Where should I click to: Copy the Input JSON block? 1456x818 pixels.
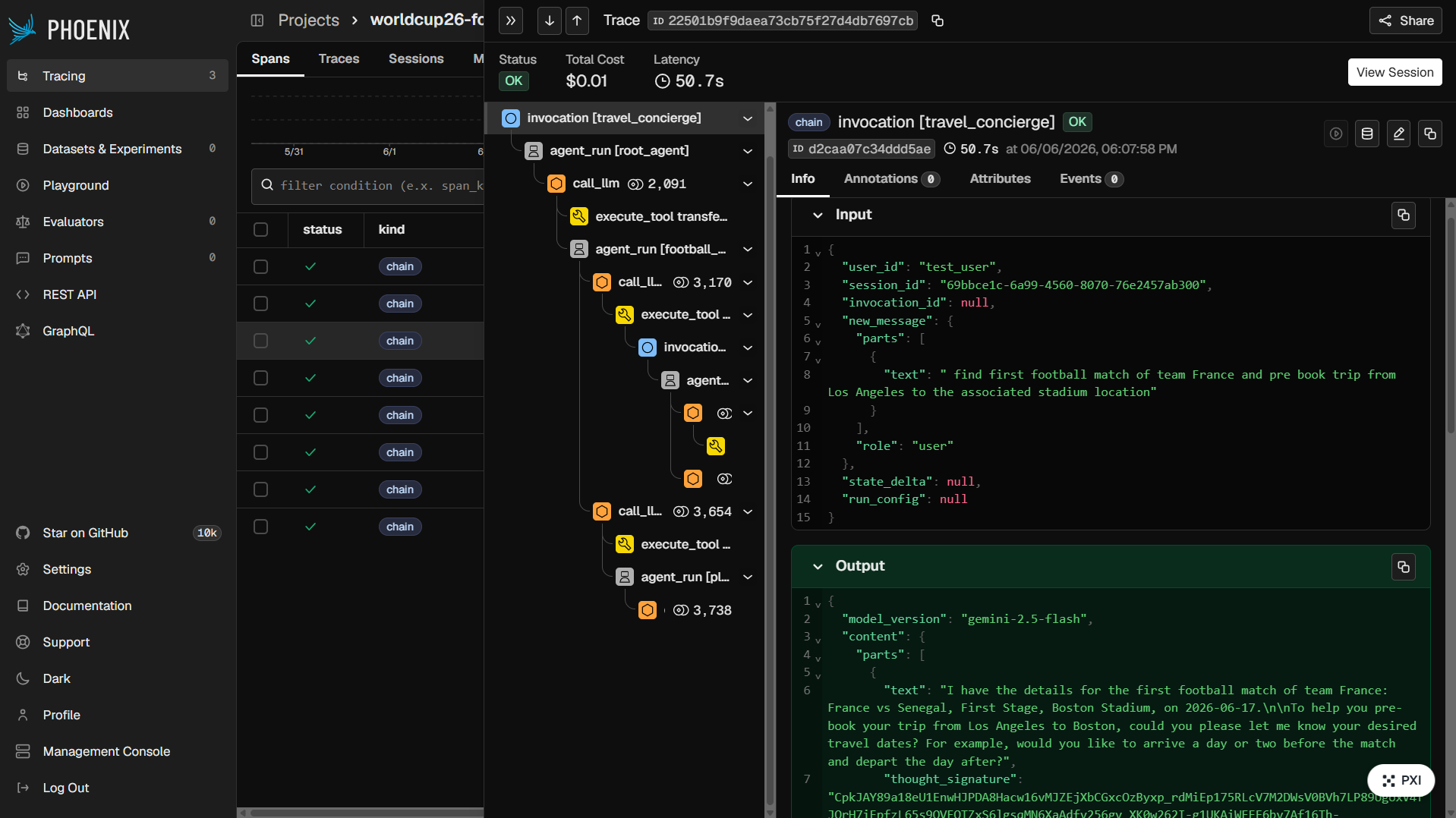pyautogui.click(x=1404, y=216)
